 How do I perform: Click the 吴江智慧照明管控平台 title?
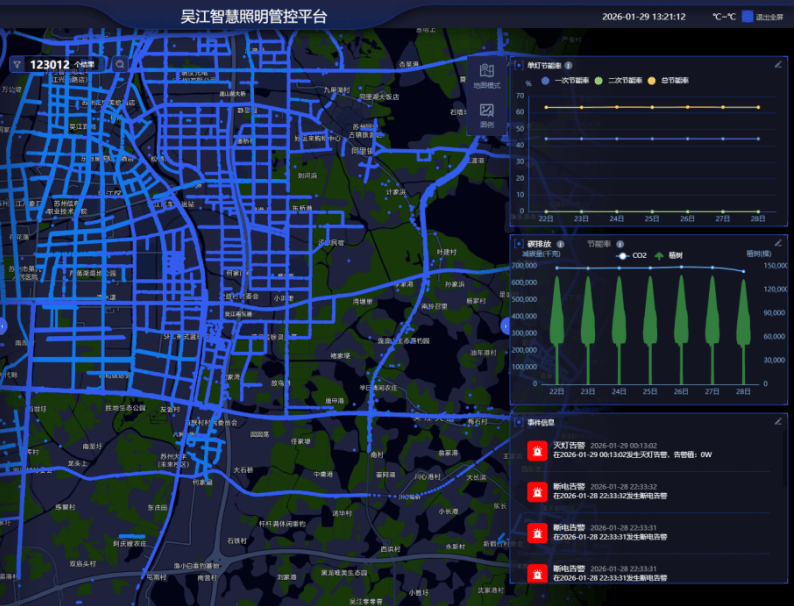click(253, 17)
